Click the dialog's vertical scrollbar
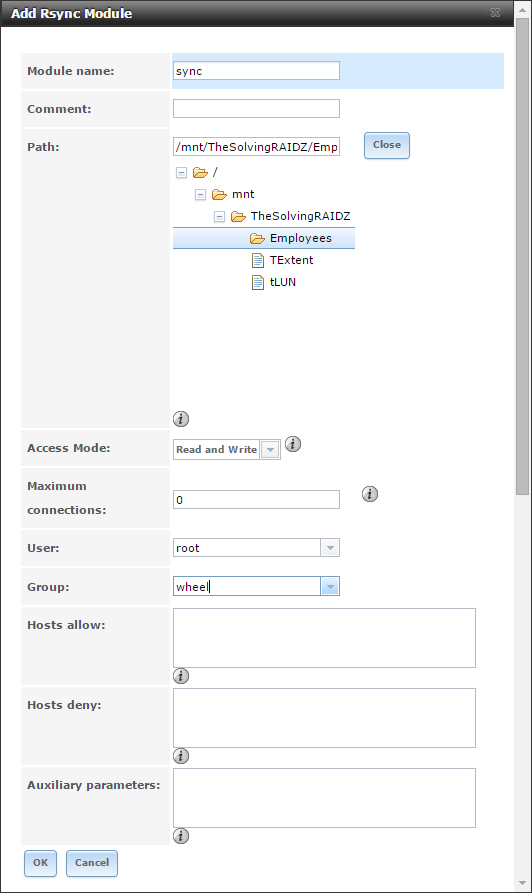 point(522,256)
